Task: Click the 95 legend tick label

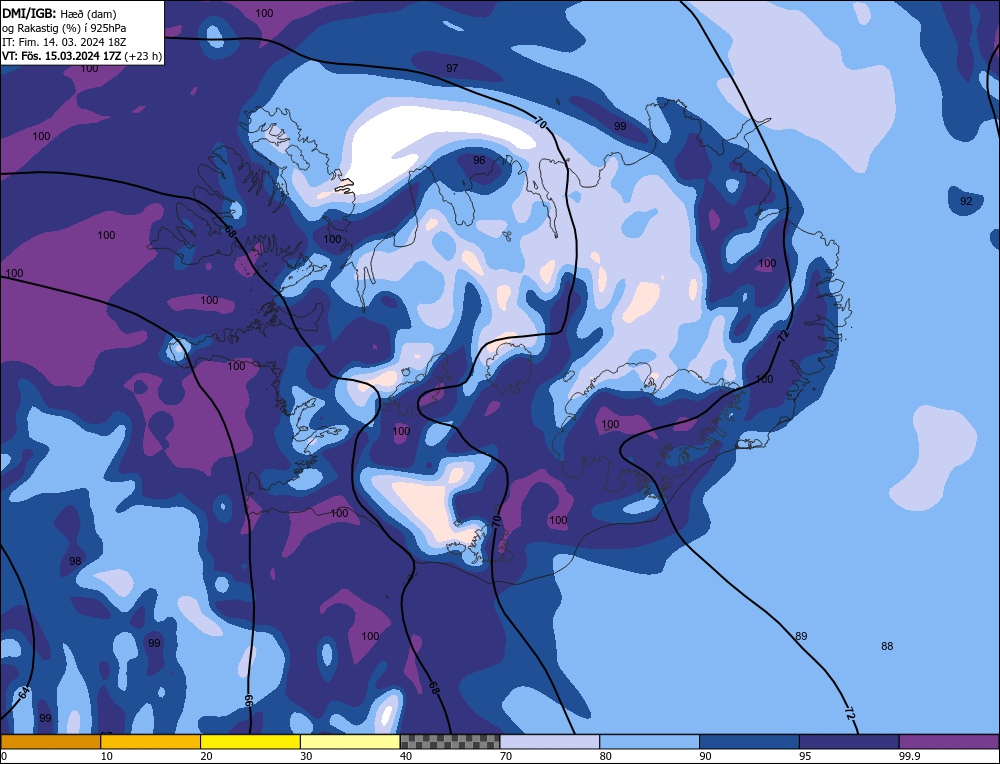Action: tap(805, 756)
